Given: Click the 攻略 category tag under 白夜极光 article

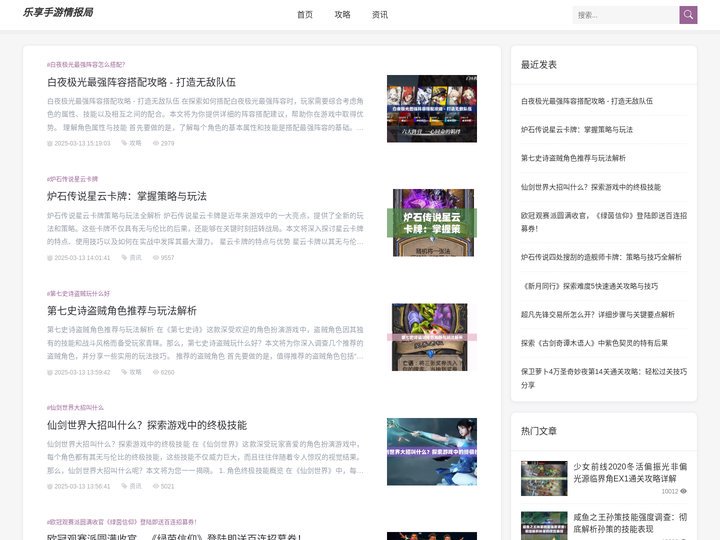Looking at the screenshot, I should click(135, 143).
